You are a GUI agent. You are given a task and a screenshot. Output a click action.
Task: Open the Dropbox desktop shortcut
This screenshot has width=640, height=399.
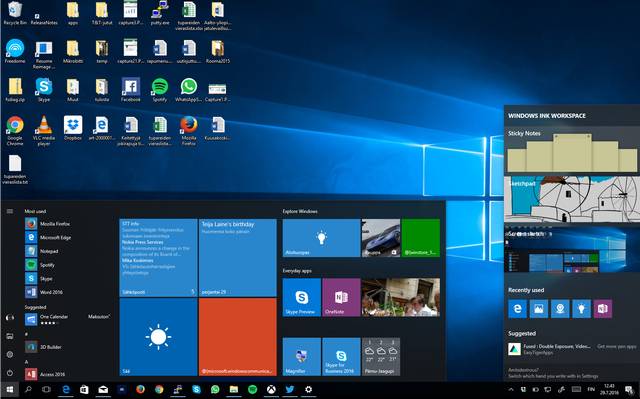tap(73, 128)
